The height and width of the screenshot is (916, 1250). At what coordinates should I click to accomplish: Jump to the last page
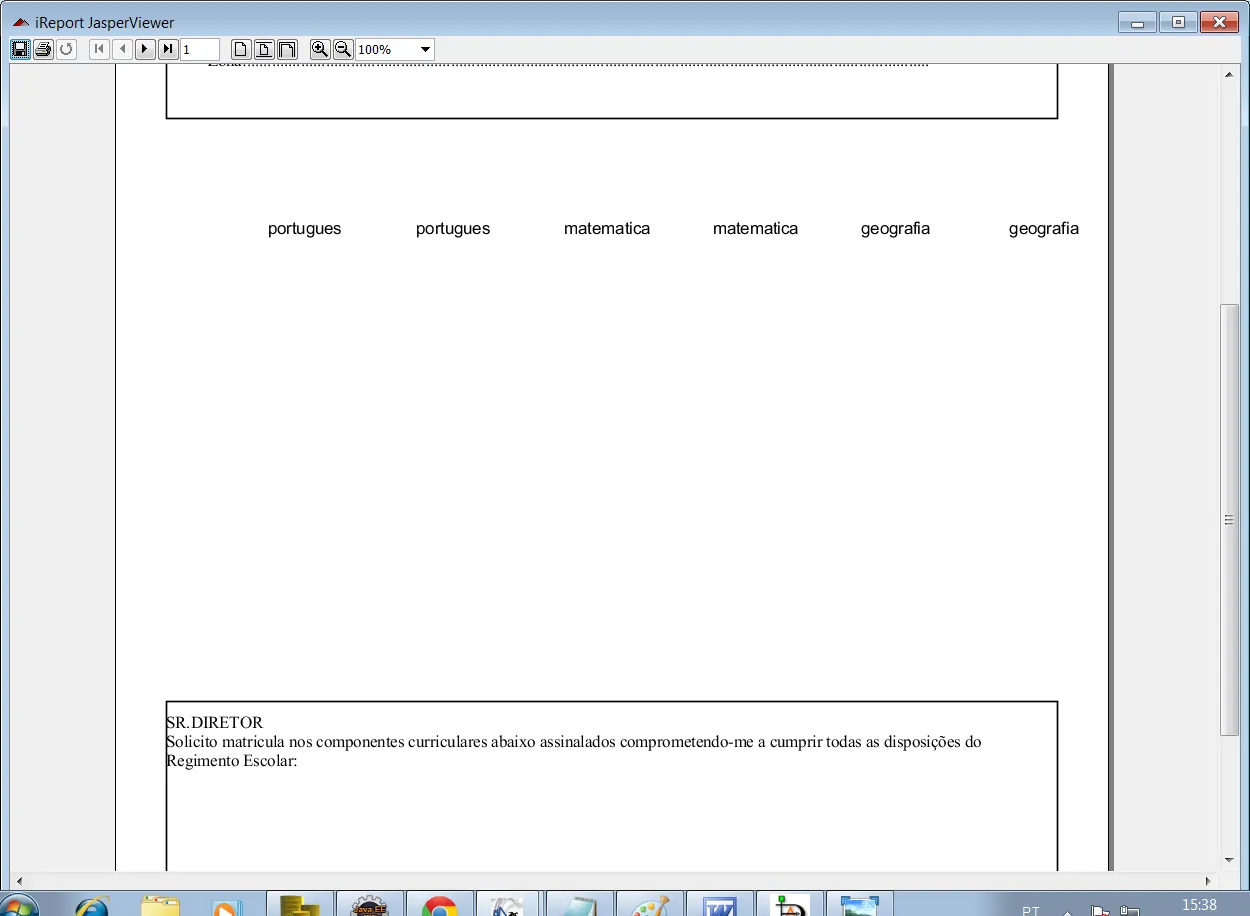click(168, 49)
